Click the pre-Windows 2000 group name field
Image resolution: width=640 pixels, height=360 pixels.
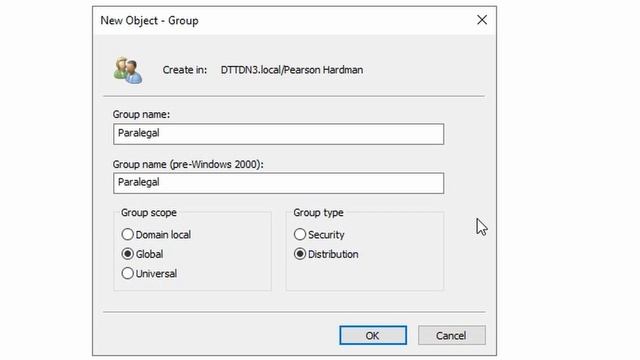click(278, 183)
